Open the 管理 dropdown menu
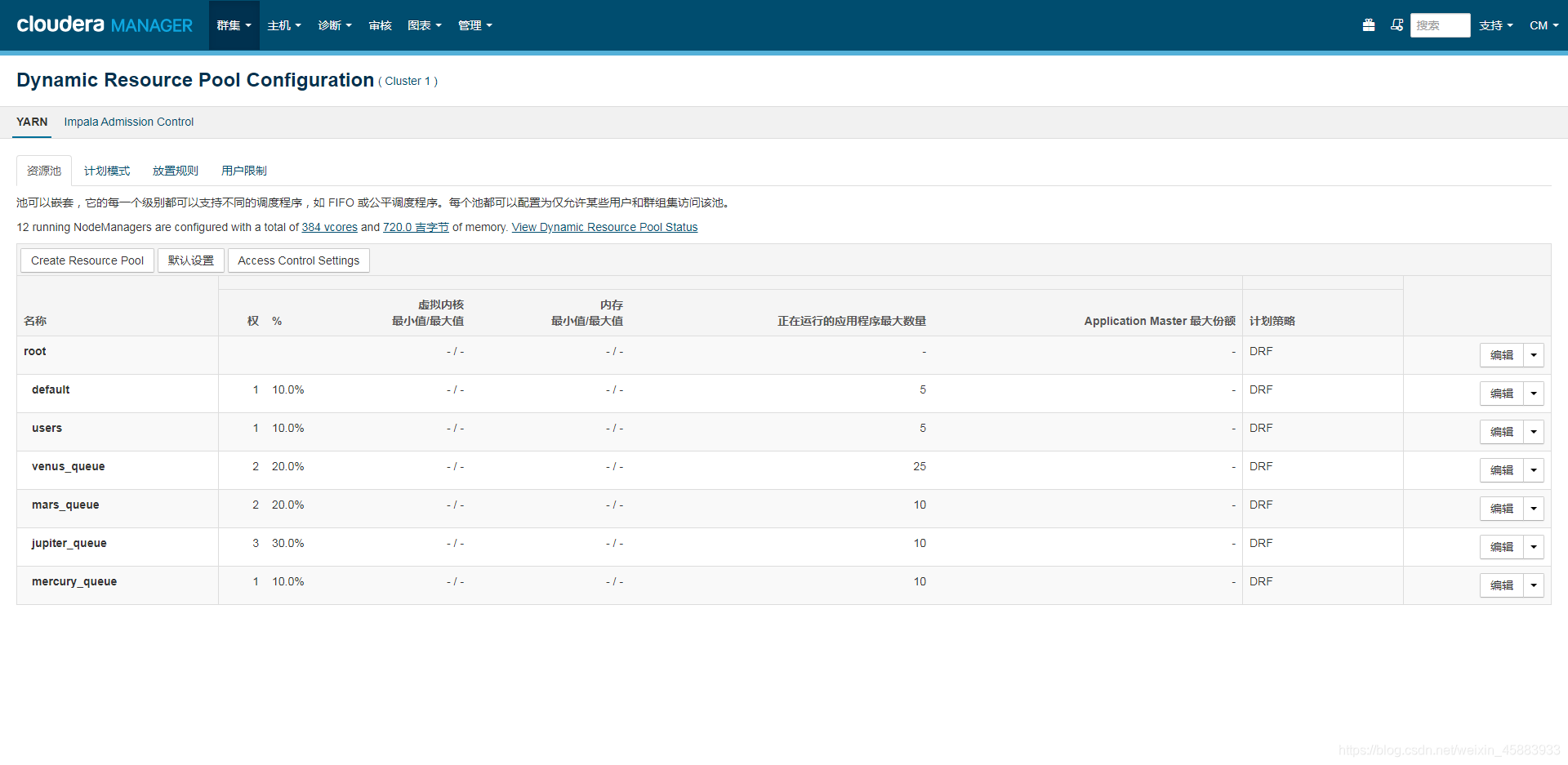1568x765 pixels. click(475, 25)
